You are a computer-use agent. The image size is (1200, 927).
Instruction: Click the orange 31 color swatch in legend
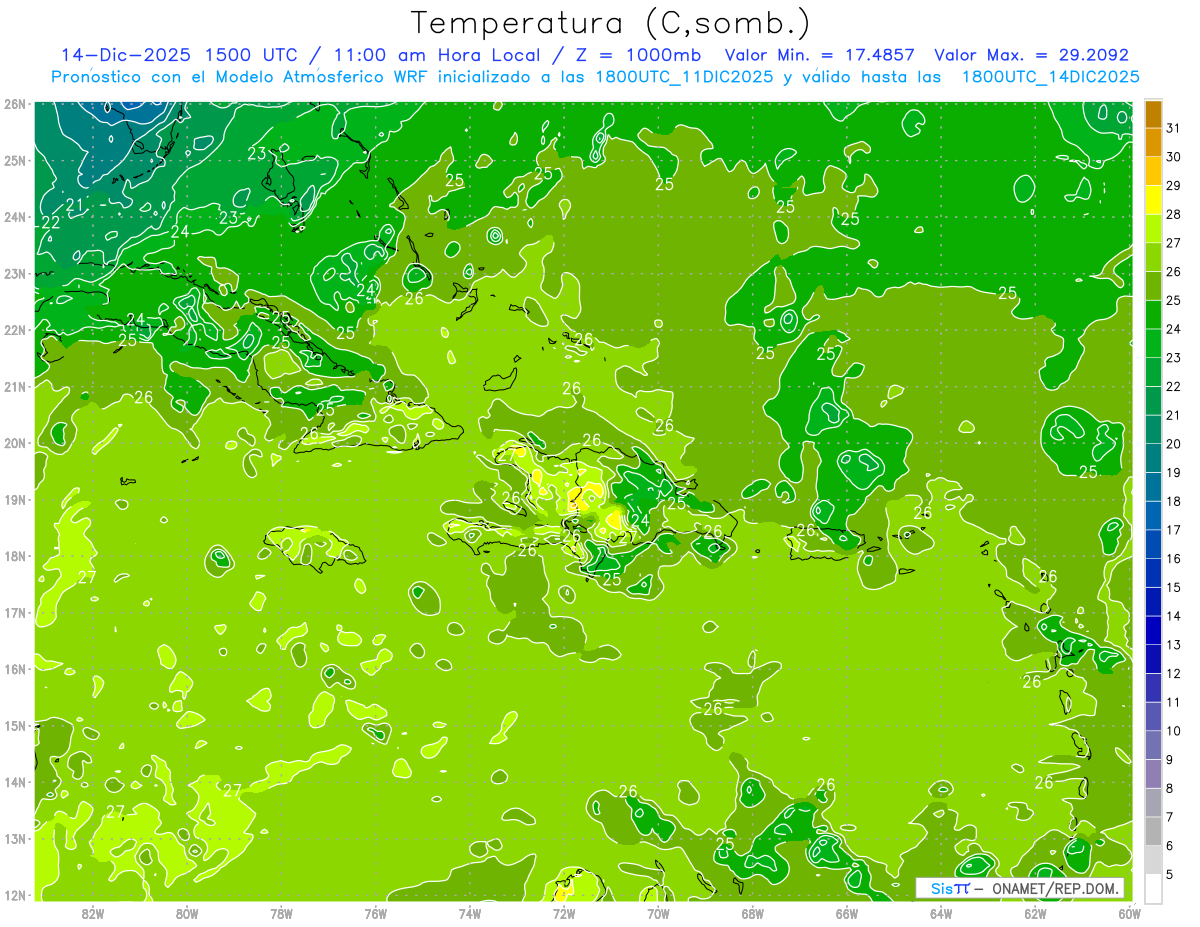[1152, 114]
